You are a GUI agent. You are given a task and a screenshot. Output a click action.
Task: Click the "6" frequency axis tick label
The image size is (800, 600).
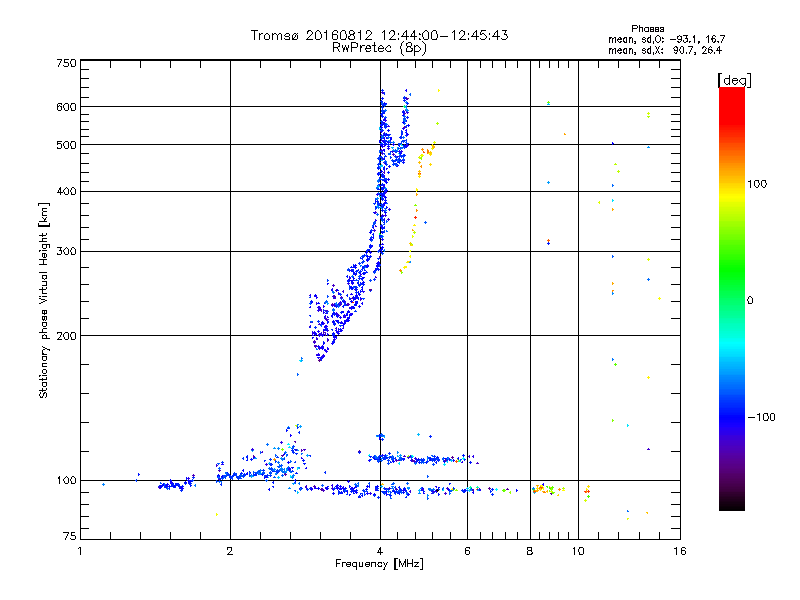(467, 551)
